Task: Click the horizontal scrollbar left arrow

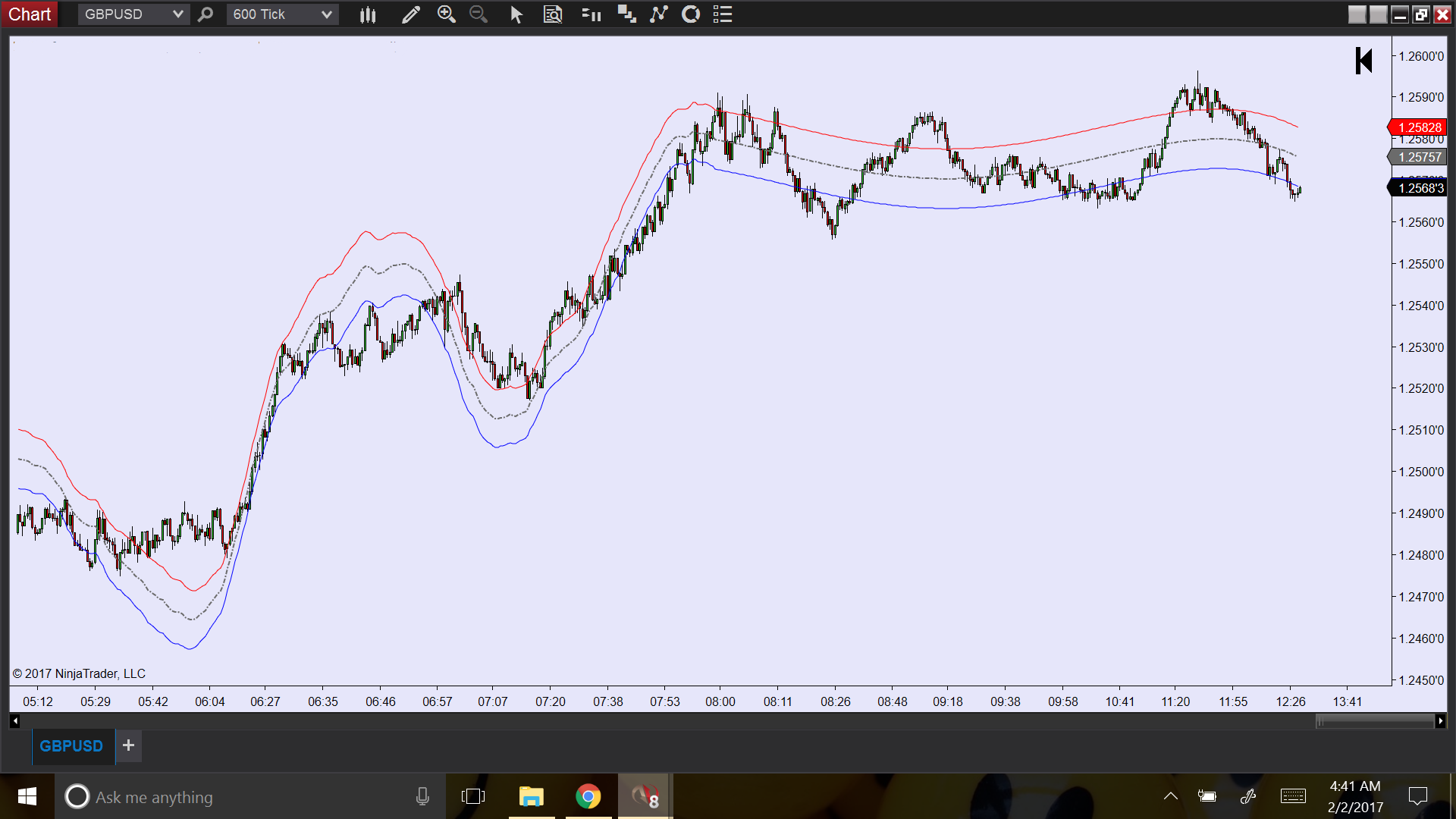Action: pos(15,721)
